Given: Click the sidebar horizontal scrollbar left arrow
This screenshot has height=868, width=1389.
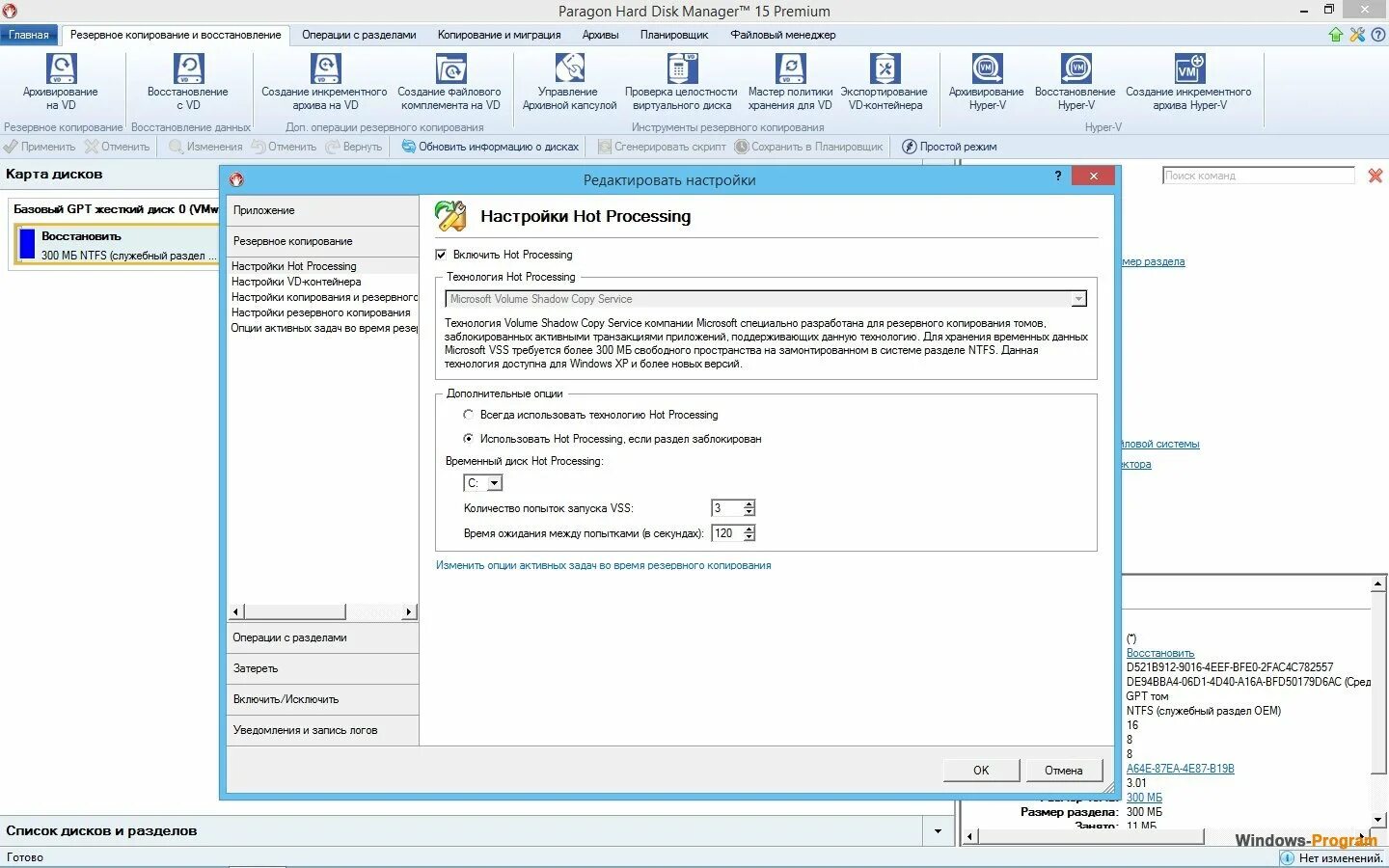Looking at the screenshot, I should tap(236, 611).
